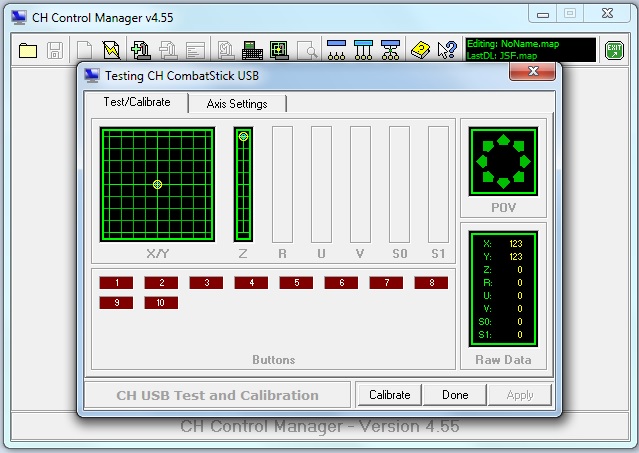Close the CH Control Manager main window

coord(607,14)
